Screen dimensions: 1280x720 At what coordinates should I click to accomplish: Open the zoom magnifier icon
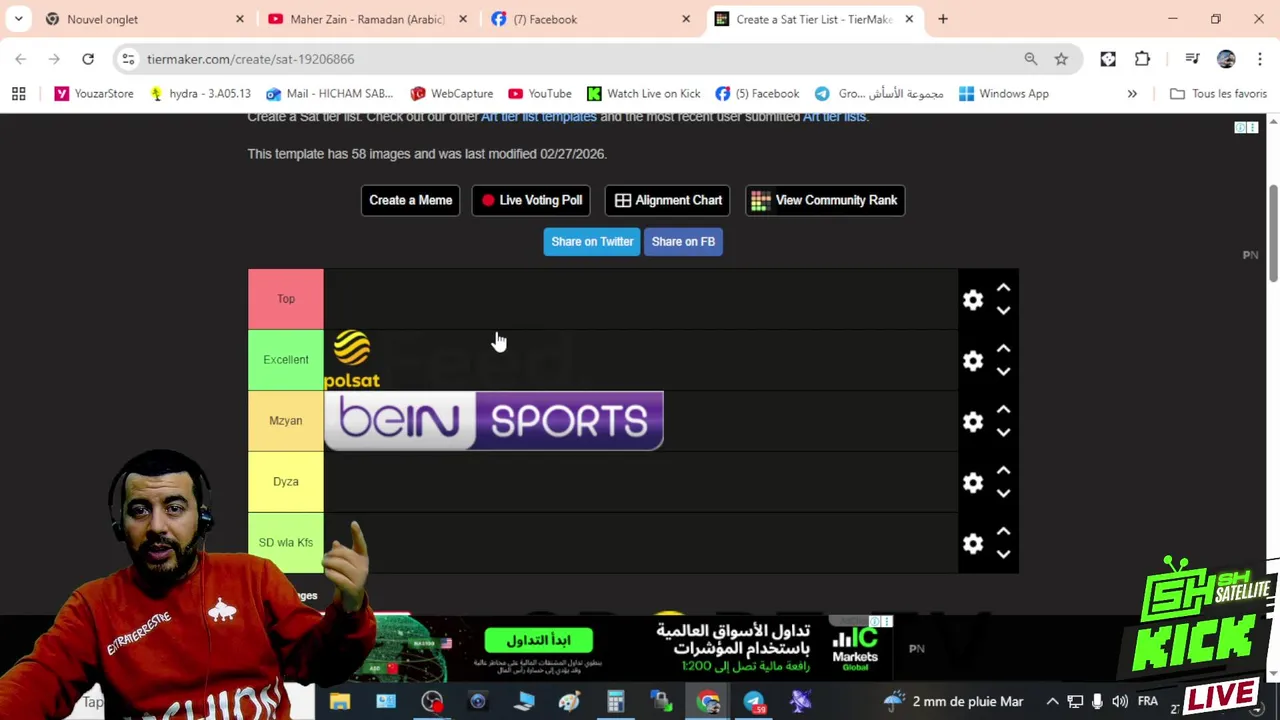[x=1031, y=59]
